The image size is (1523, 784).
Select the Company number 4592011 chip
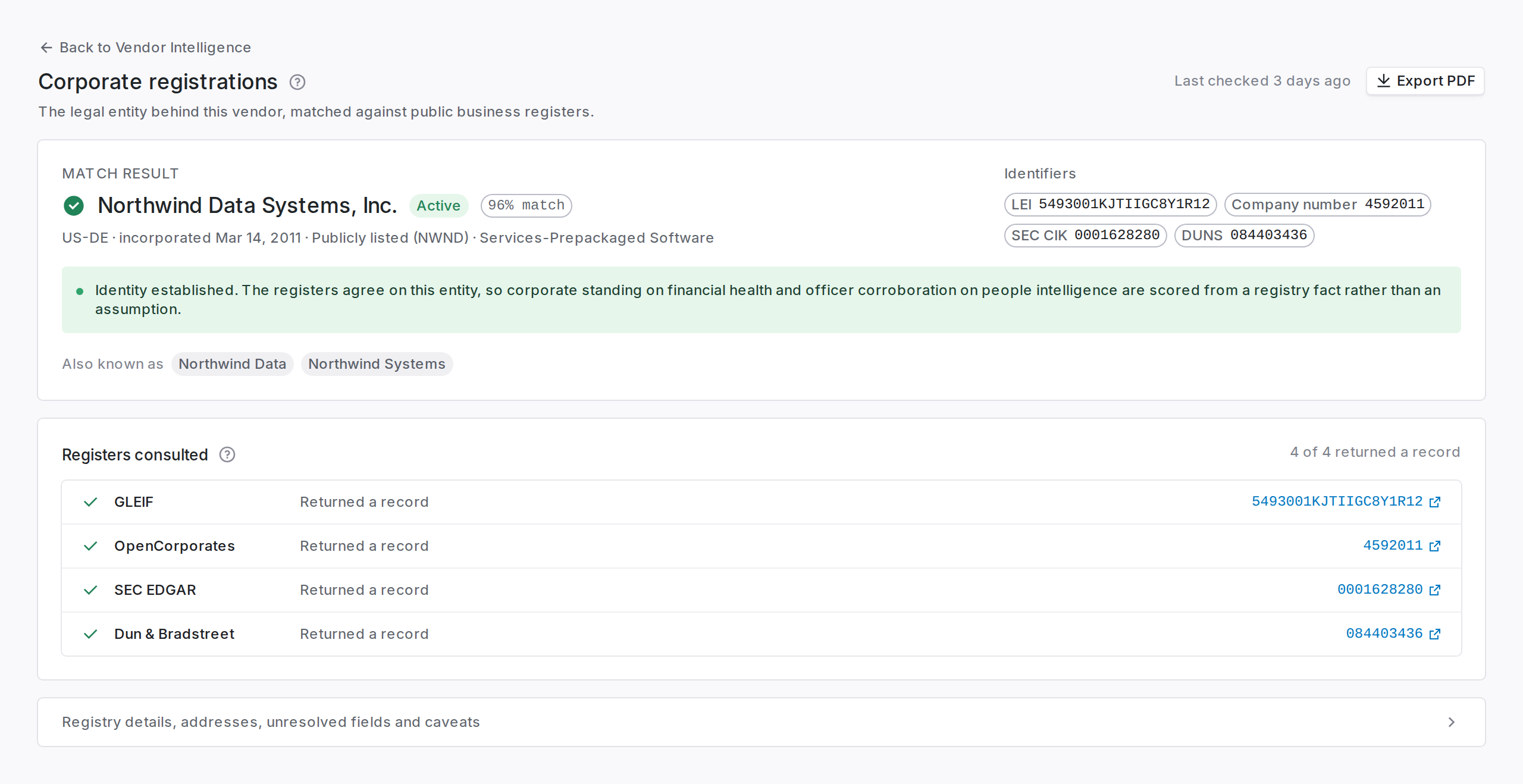pos(1327,205)
